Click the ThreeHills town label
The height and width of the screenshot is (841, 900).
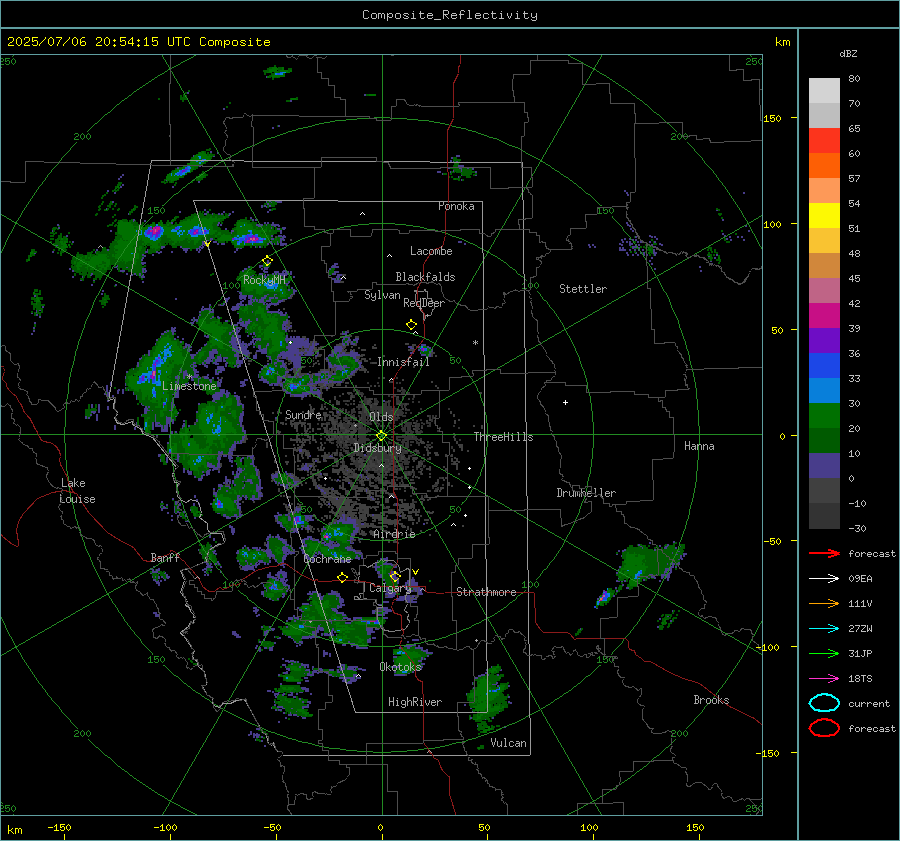503,437
